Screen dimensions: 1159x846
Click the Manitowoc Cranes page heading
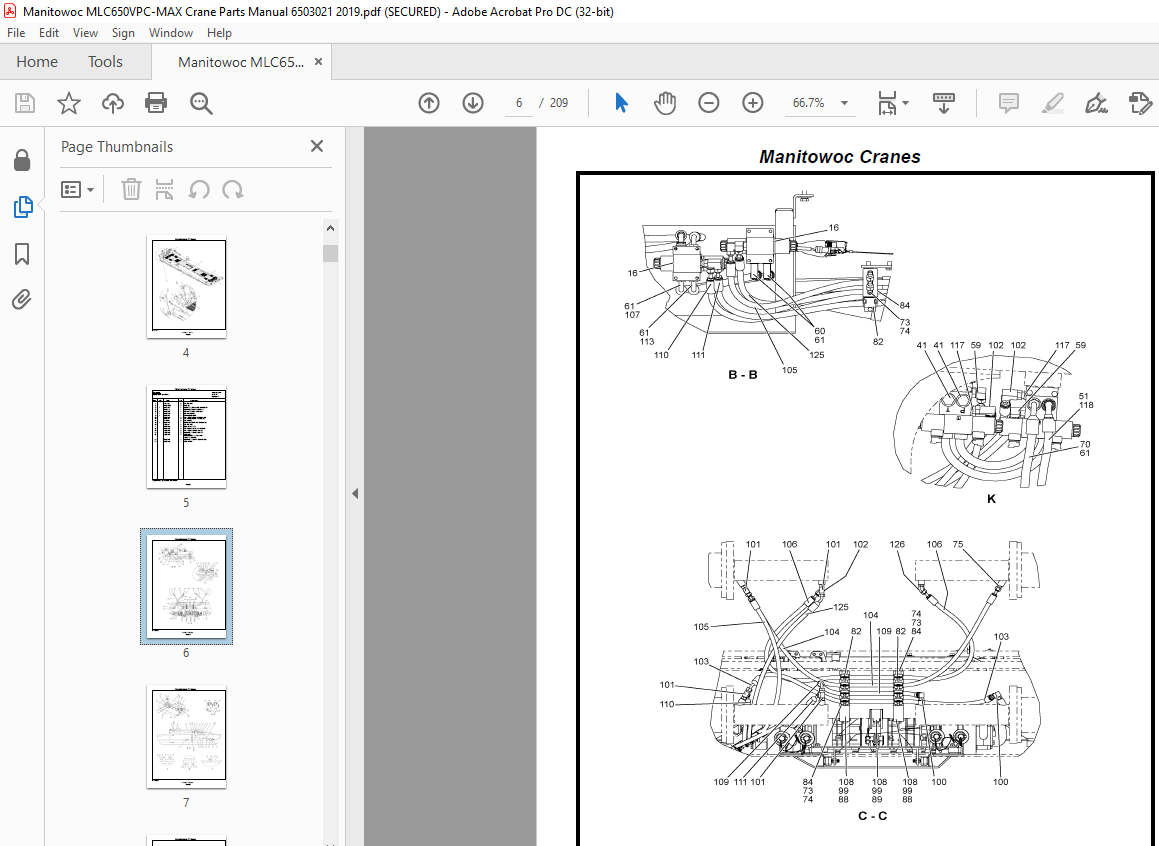(840, 157)
